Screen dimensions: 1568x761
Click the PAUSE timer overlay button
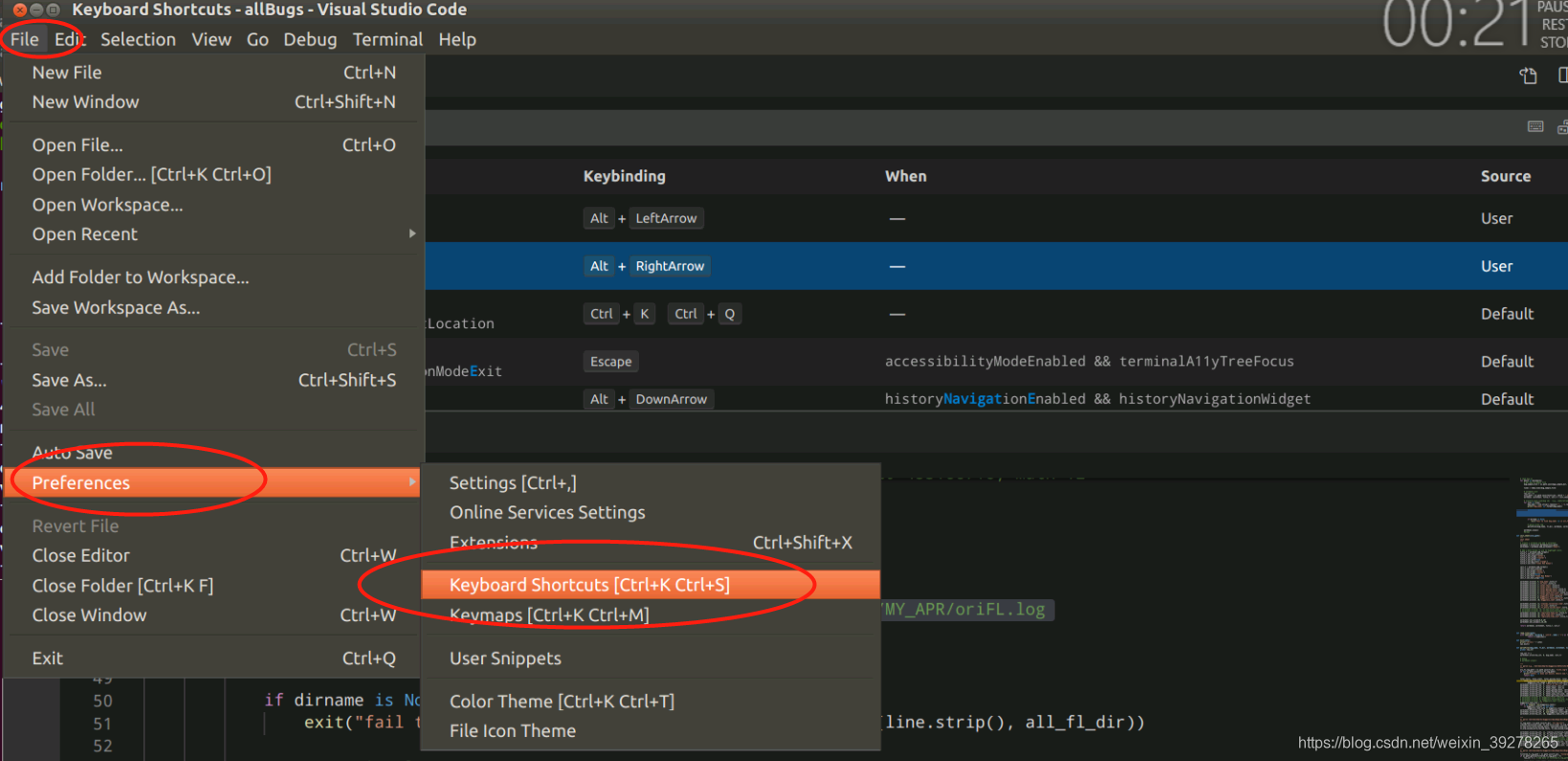(1554, 7)
